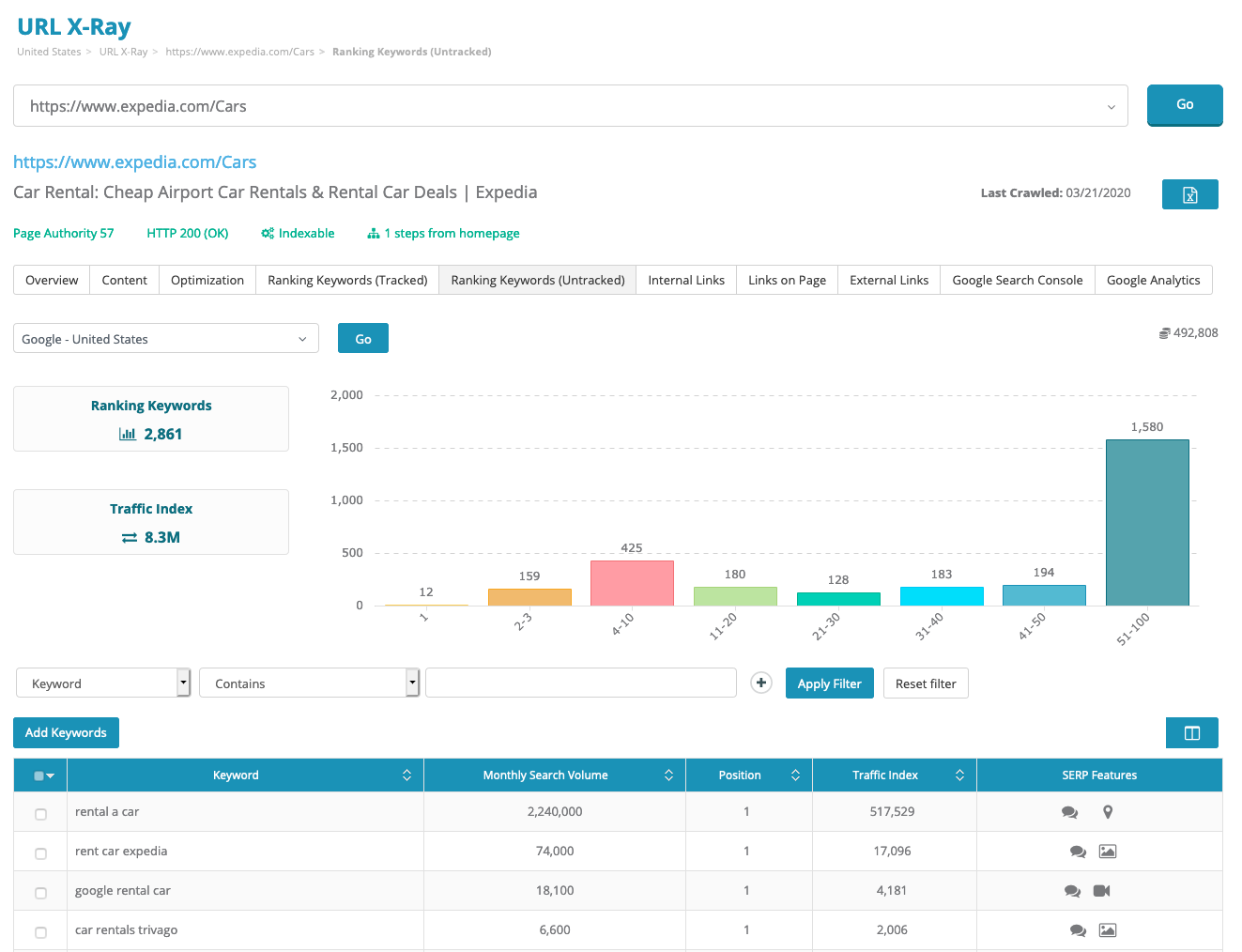
Task: Click the location pin icon next to rental a car
Action: pyautogui.click(x=1108, y=811)
